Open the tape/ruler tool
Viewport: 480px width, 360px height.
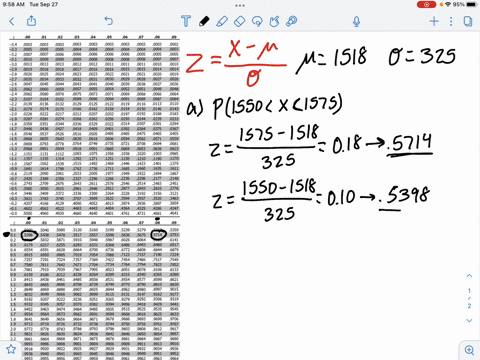292,21
